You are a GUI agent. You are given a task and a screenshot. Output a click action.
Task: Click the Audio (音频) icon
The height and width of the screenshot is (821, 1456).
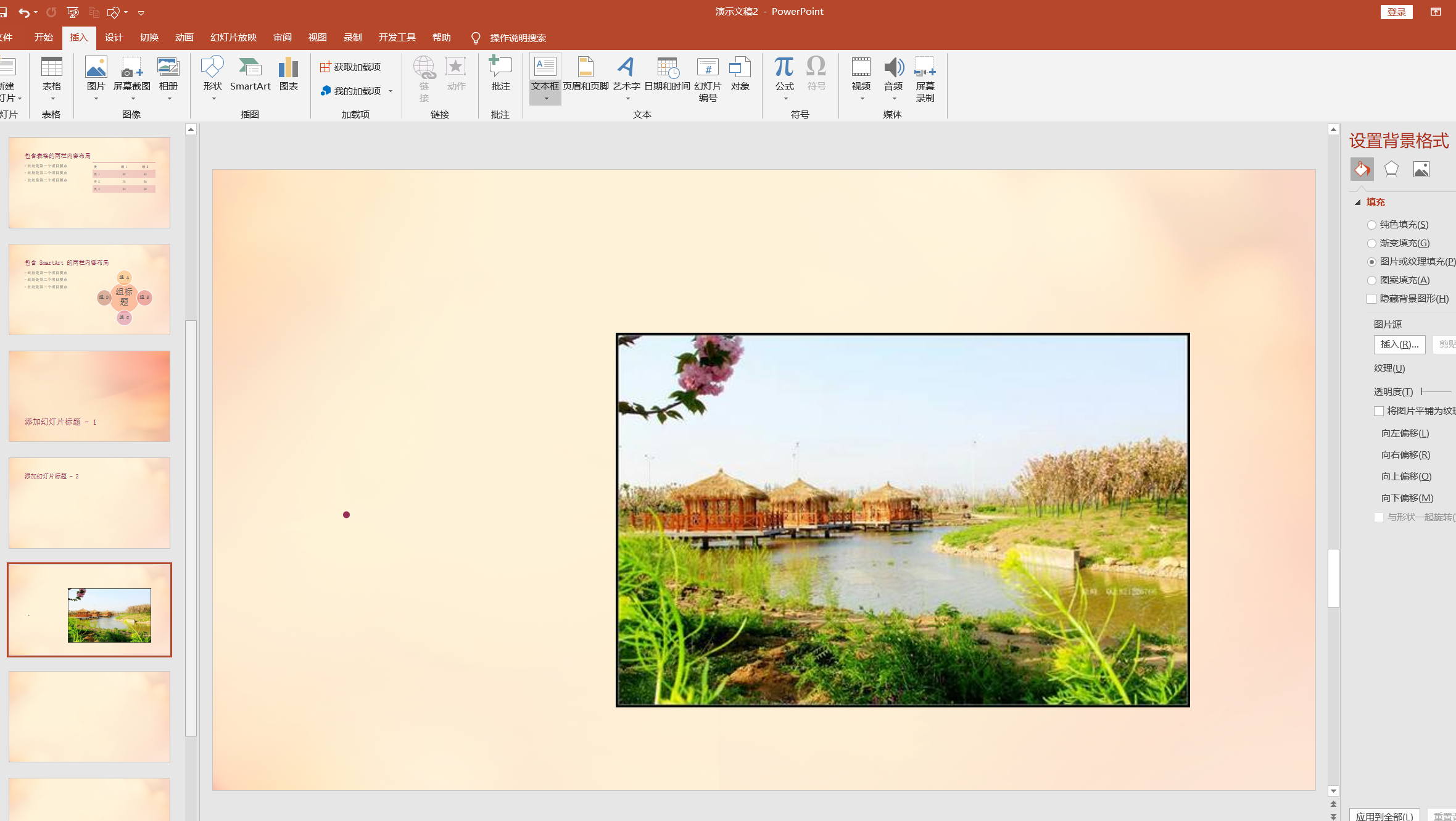pyautogui.click(x=893, y=73)
